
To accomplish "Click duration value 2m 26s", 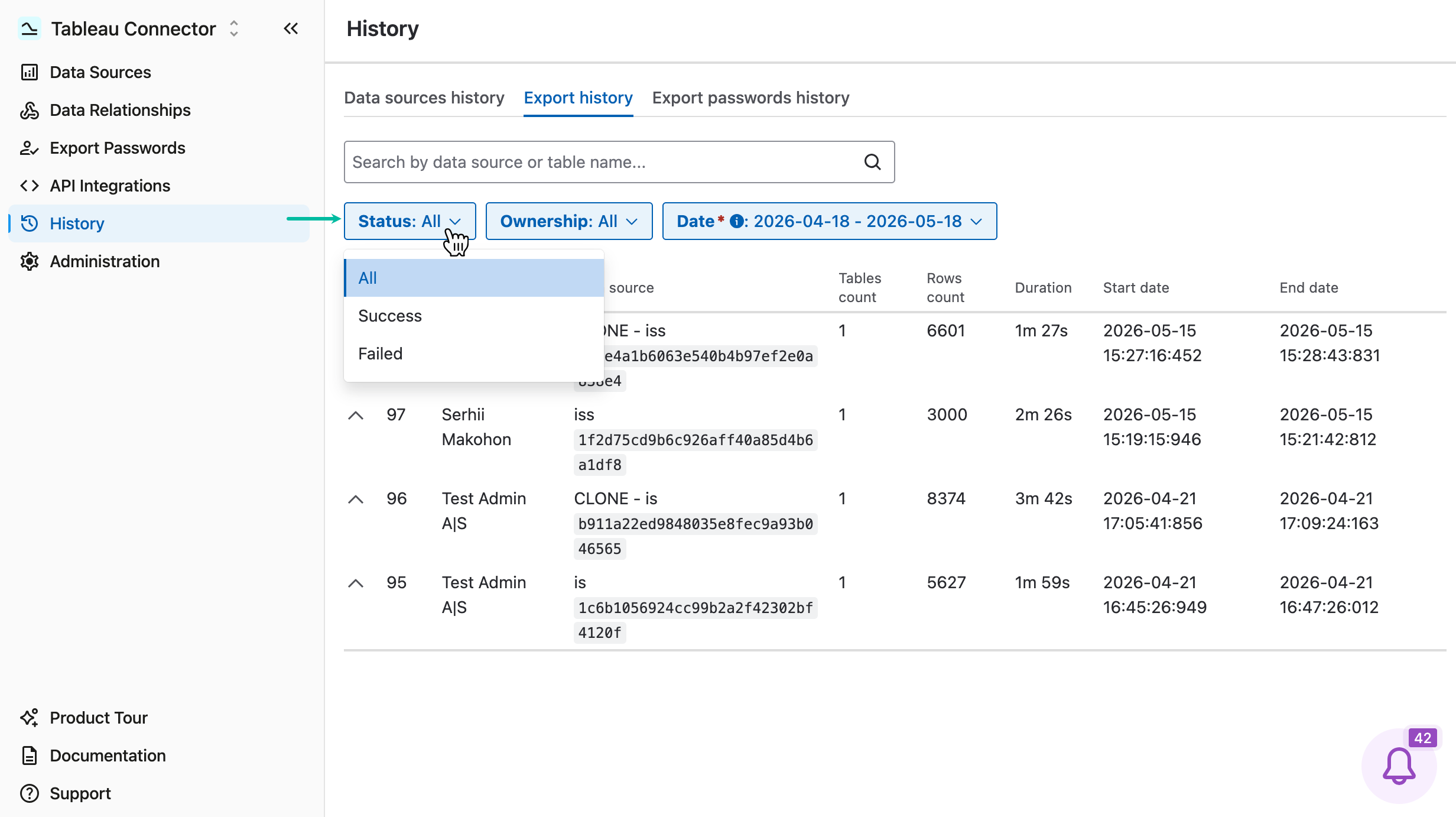I will (1043, 414).
